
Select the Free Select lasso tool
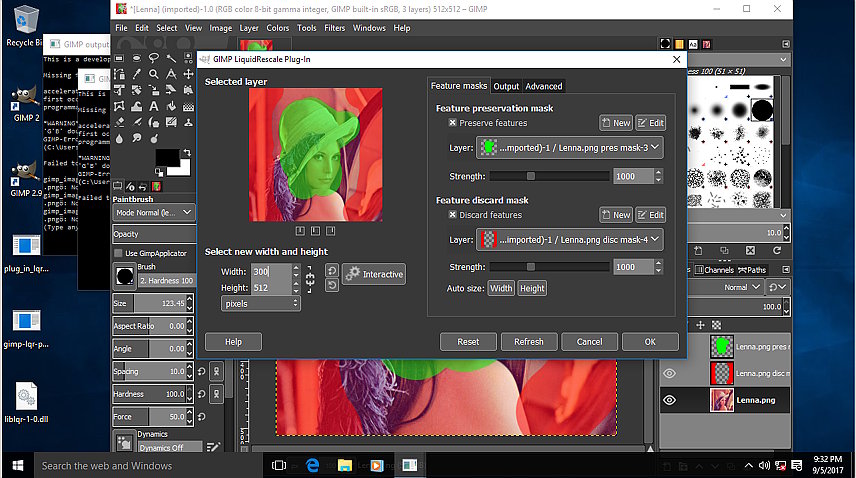click(153, 57)
